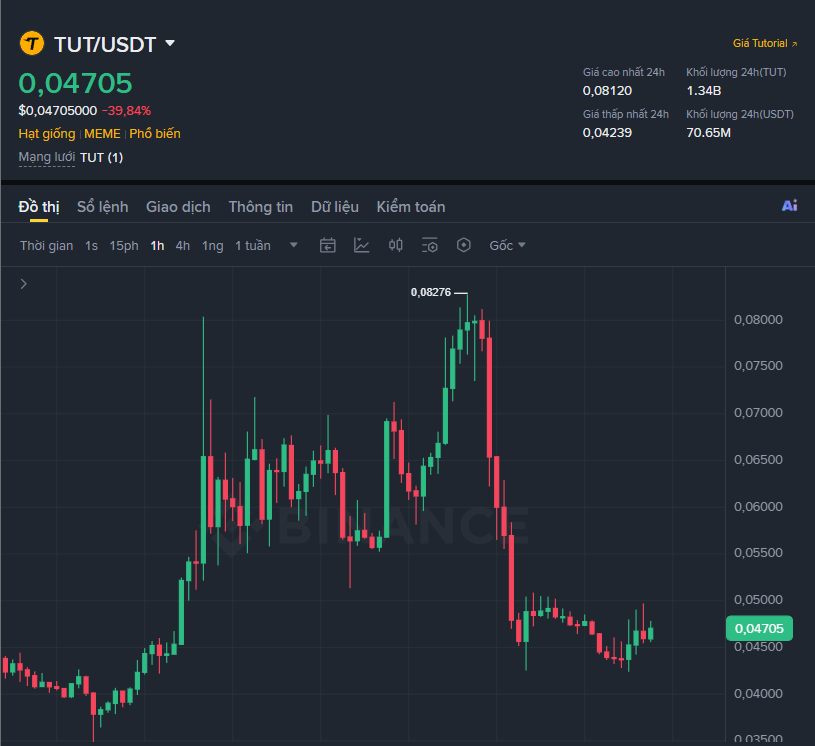This screenshot has width=815, height=746.
Task: Open the candlestick chart type icon
Action: [x=396, y=245]
